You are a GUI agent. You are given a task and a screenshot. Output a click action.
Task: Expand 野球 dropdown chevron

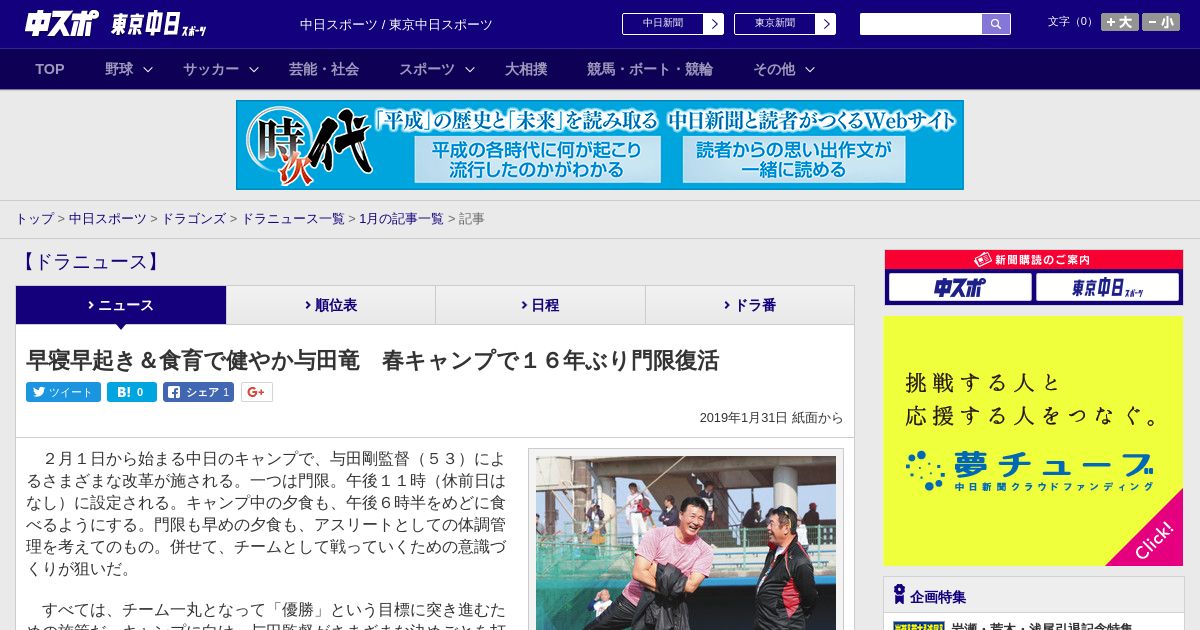point(148,69)
